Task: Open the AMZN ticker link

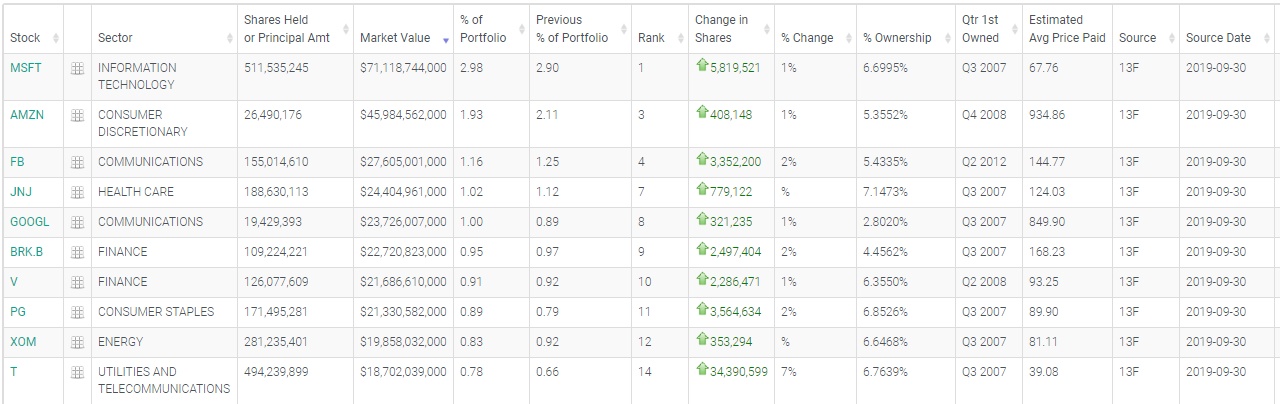Action: click(x=27, y=115)
